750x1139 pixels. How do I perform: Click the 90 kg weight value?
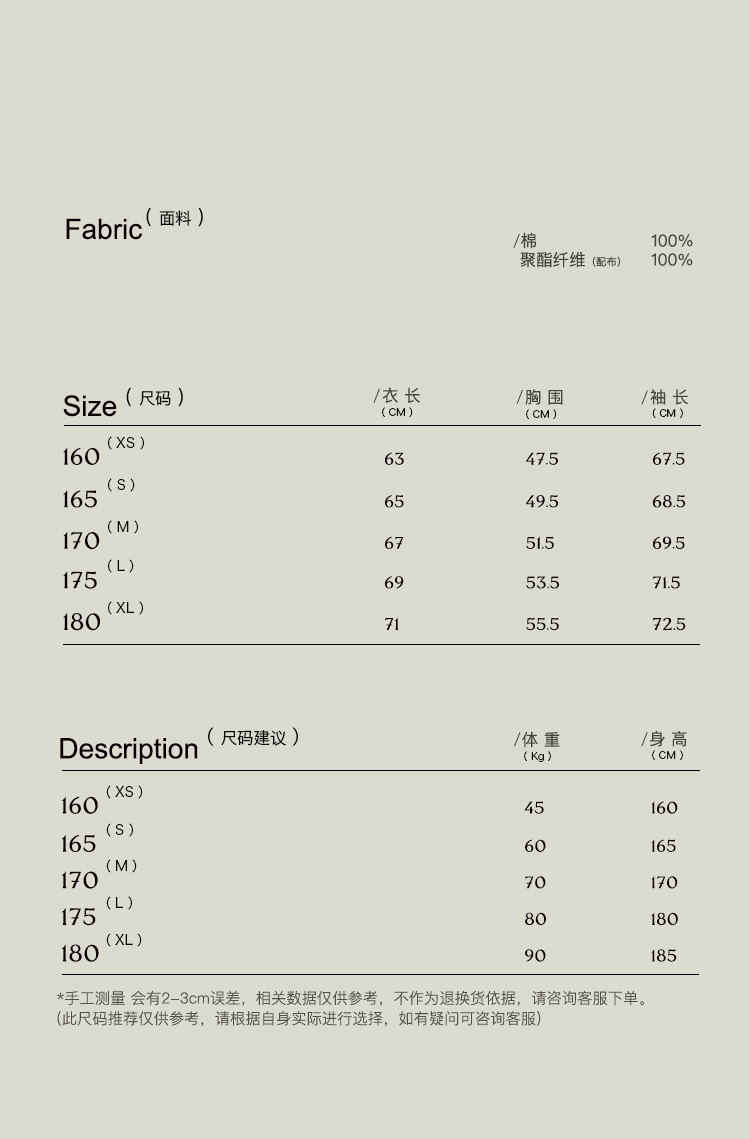(x=535, y=956)
